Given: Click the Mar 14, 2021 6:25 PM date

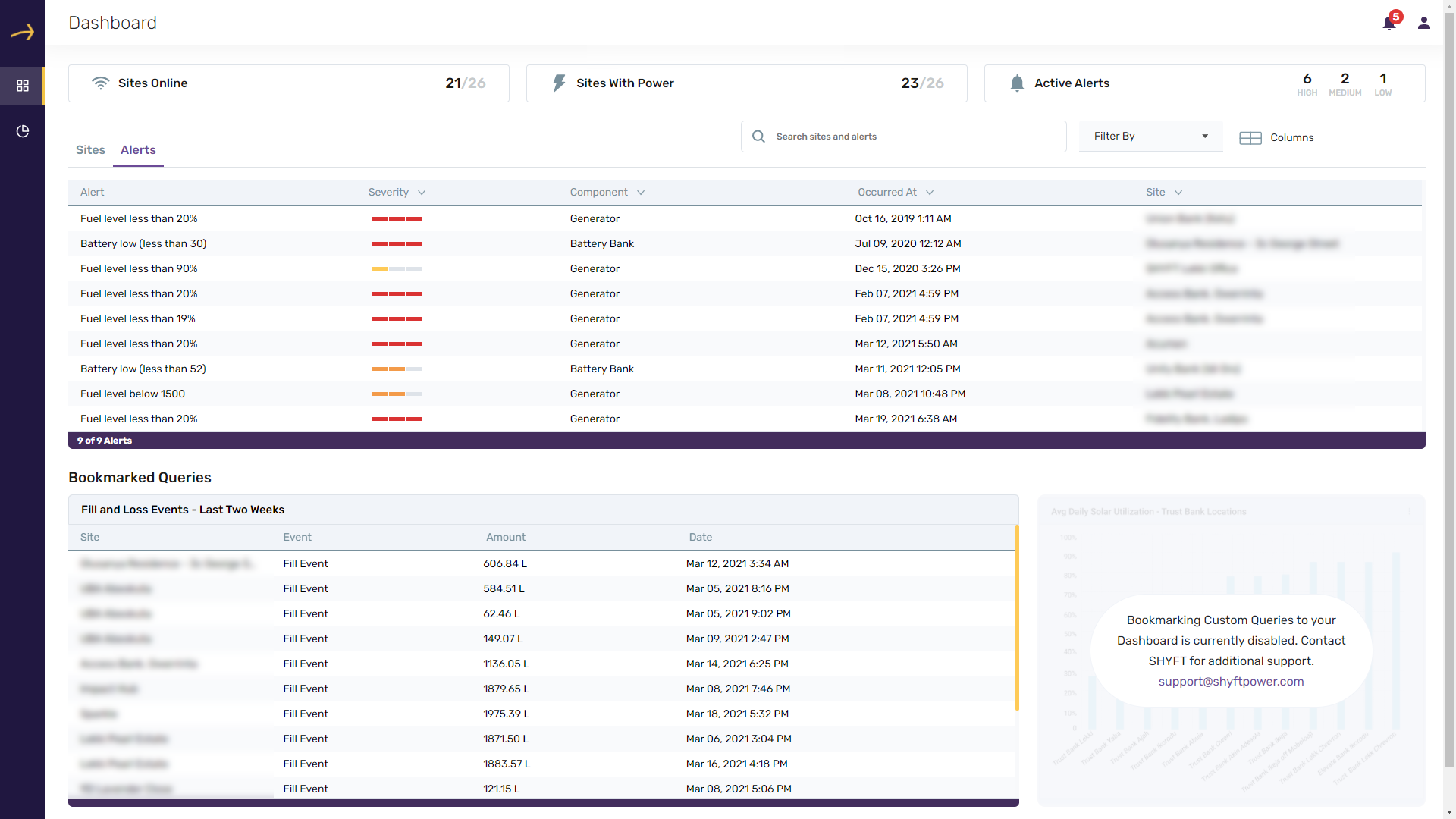Looking at the screenshot, I should click(x=737, y=664).
